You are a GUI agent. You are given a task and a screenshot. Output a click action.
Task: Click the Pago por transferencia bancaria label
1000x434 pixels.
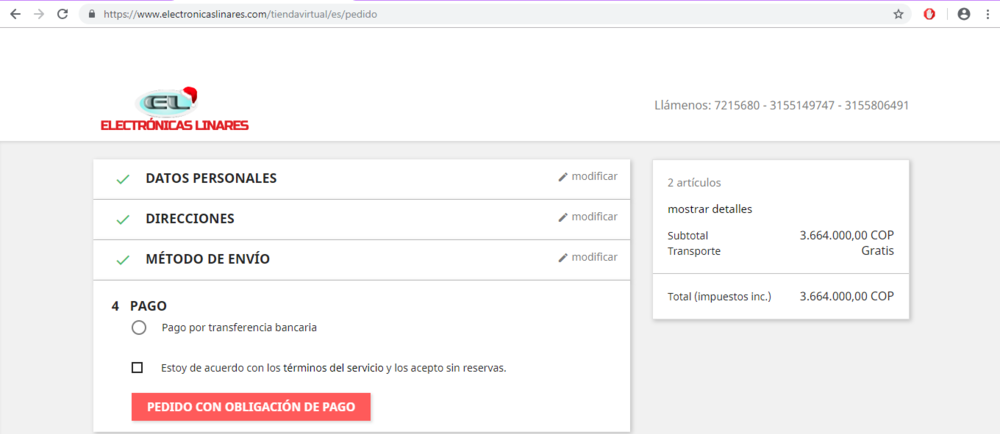[x=239, y=328]
